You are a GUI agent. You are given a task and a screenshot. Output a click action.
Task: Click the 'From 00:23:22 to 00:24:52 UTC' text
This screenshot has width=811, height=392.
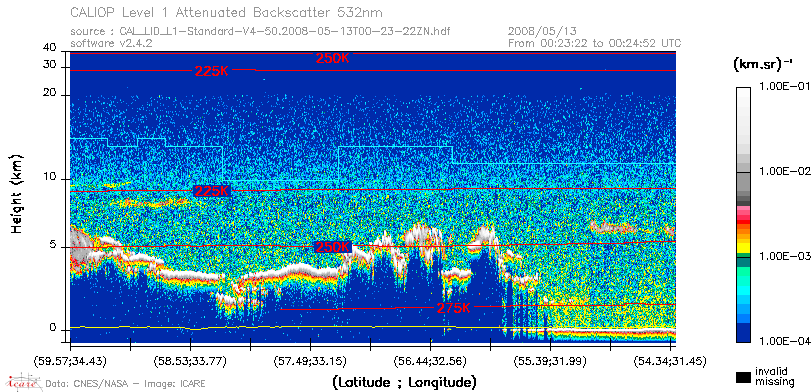point(595,43)
